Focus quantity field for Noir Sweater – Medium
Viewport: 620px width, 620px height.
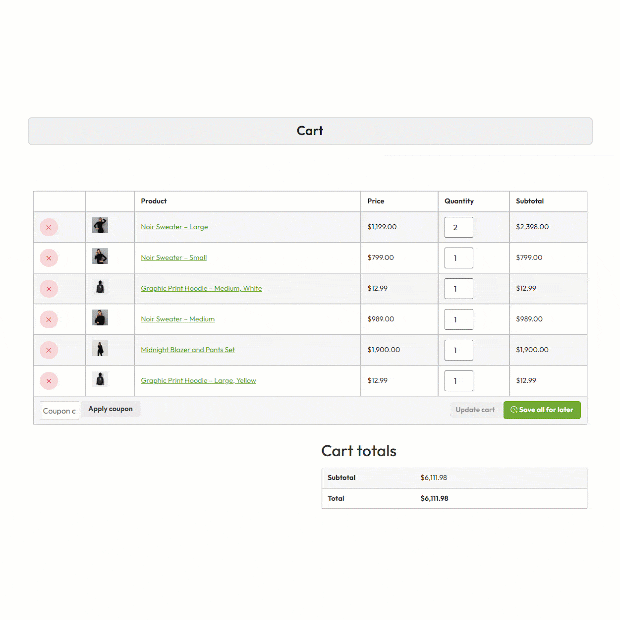(x=458, y=320)
